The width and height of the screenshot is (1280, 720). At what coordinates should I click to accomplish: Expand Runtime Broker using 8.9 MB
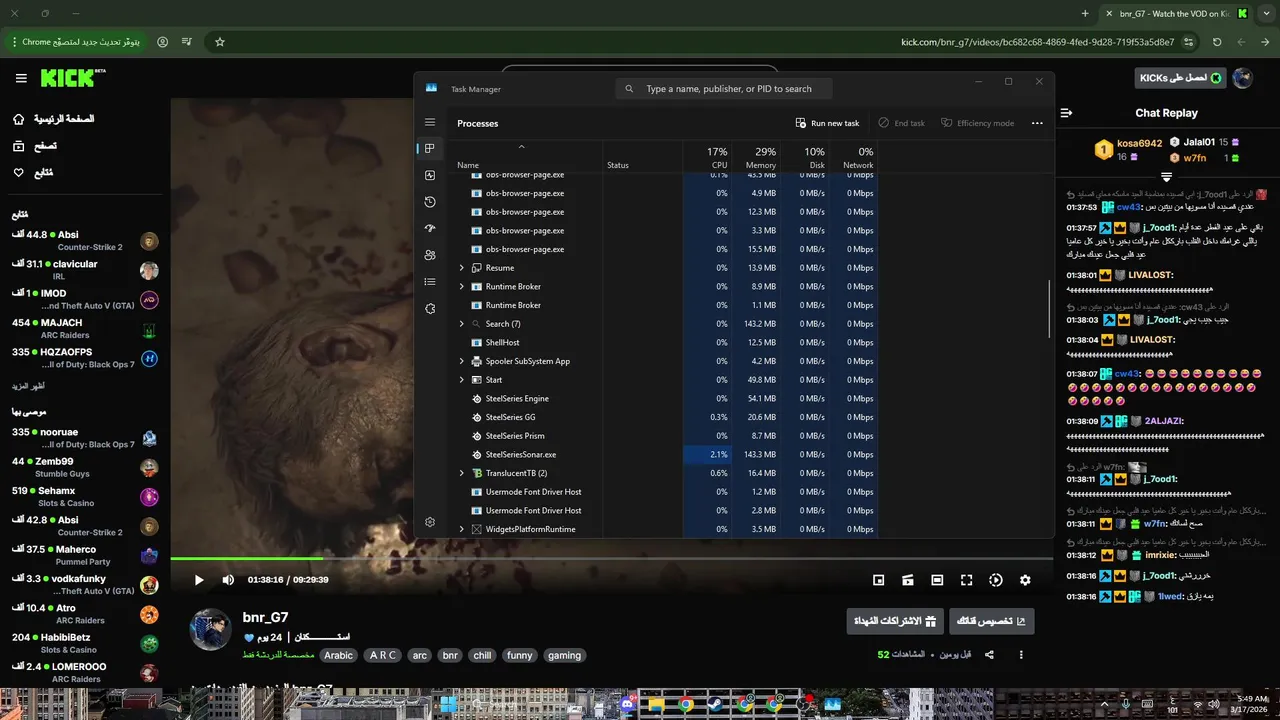point(461,287)
